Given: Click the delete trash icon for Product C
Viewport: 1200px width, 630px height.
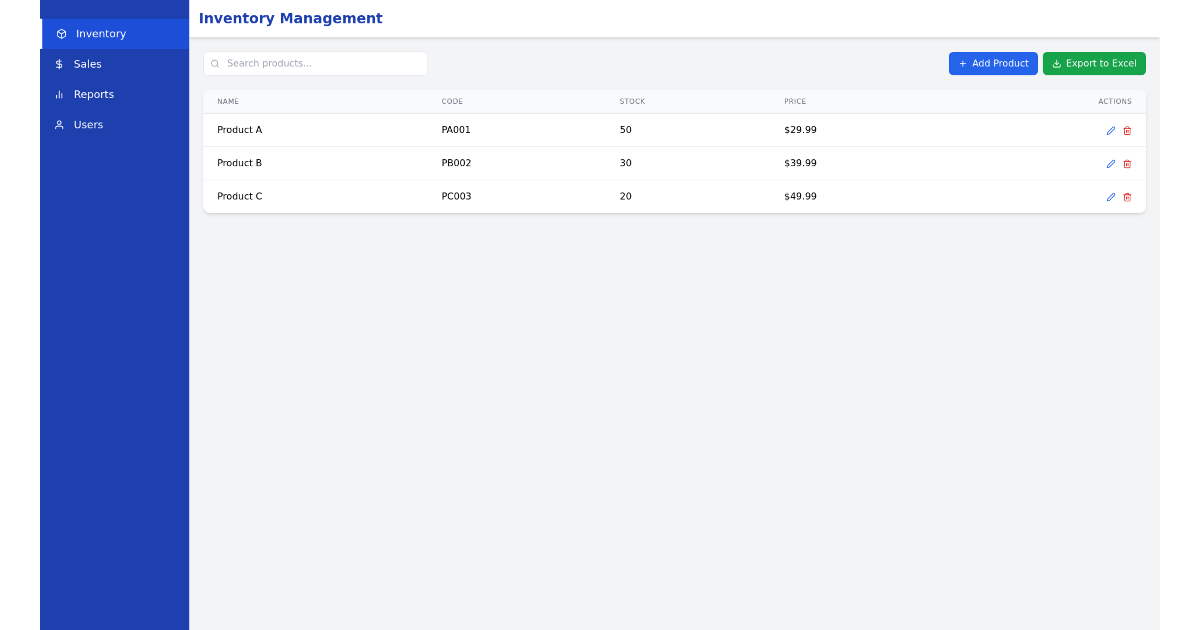Looking at the screenshot, I should point(1127,197).
